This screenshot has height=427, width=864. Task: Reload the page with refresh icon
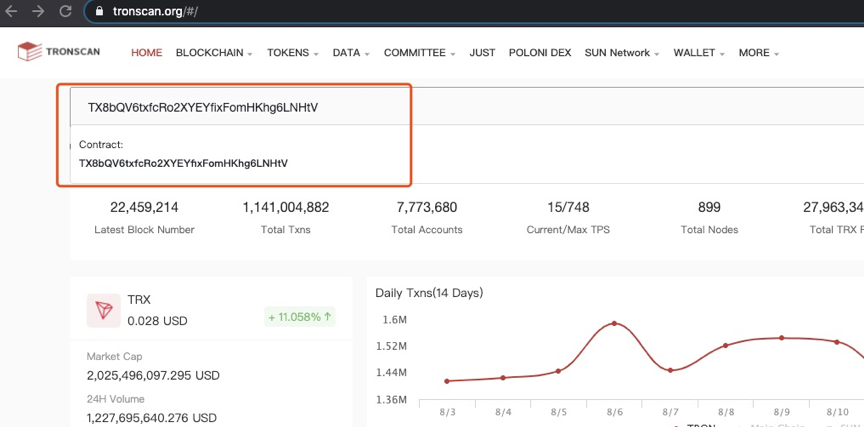point(66,12)
